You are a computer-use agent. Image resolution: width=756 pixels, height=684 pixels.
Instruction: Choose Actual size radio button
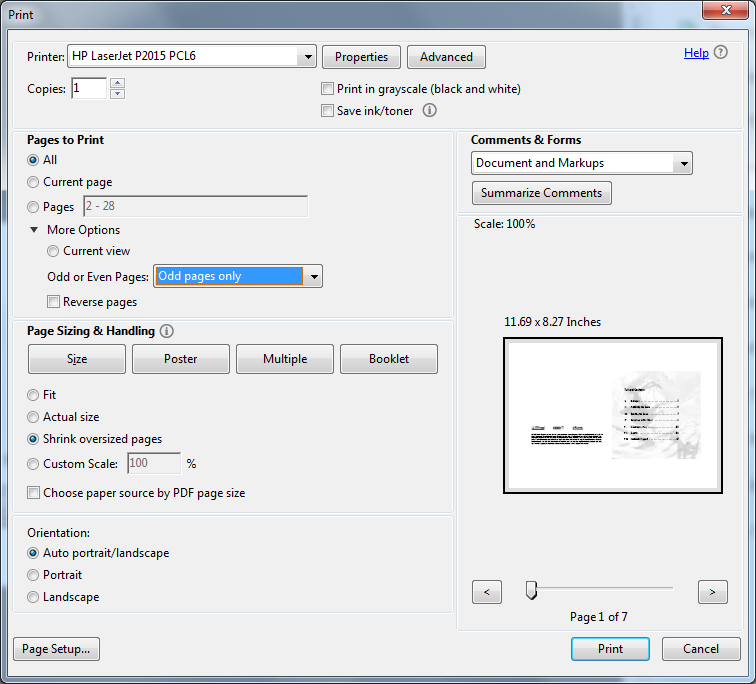tap(33, 417)
